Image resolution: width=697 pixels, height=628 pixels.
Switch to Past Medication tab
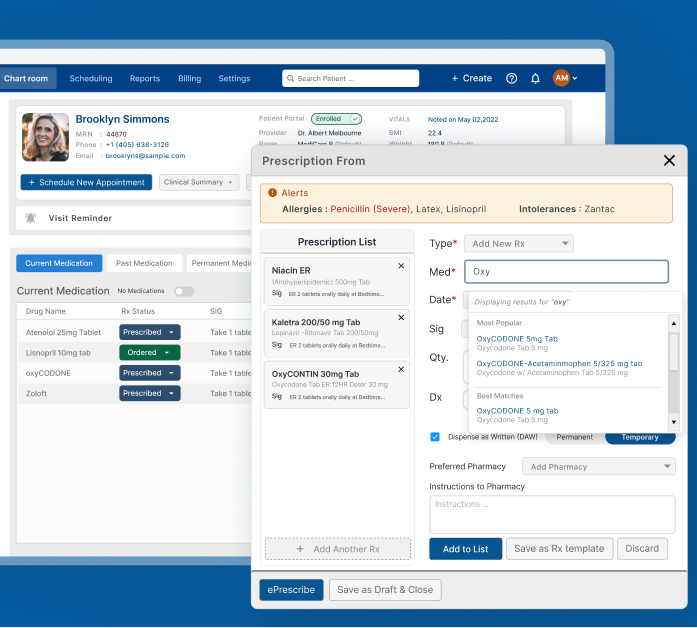[x=144, y=263]
